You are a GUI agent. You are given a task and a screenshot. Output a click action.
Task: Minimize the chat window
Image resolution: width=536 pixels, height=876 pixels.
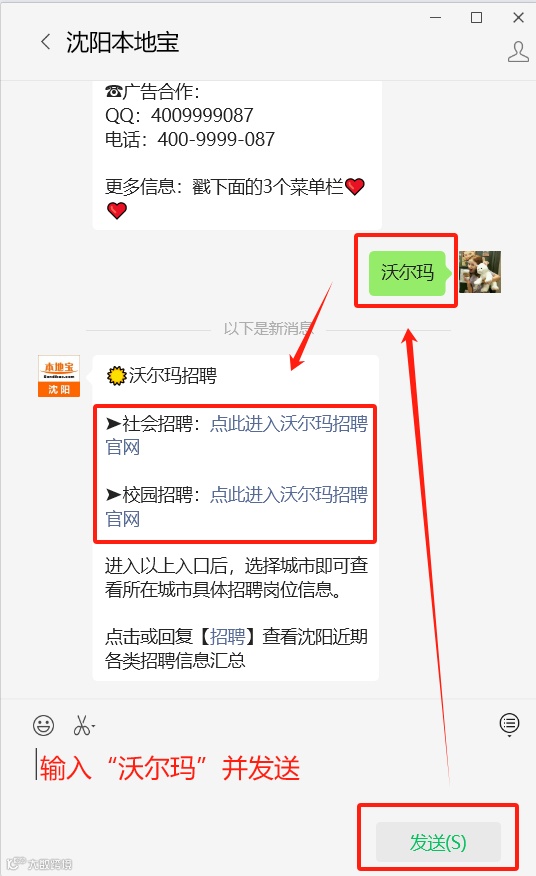tap(435, 18)
